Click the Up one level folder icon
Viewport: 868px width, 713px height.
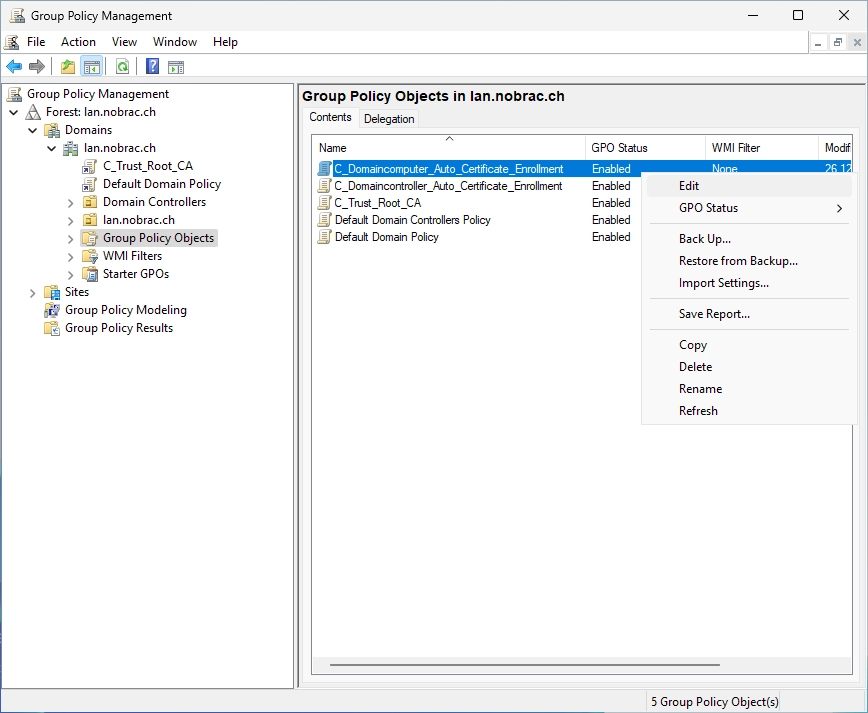[x=68, y=67]
